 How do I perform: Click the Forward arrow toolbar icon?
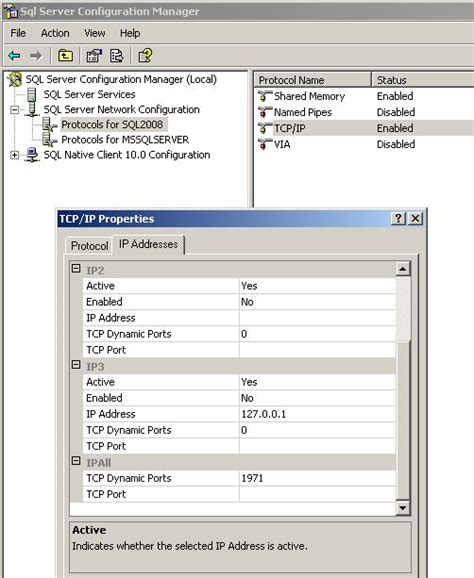[36, 56]
